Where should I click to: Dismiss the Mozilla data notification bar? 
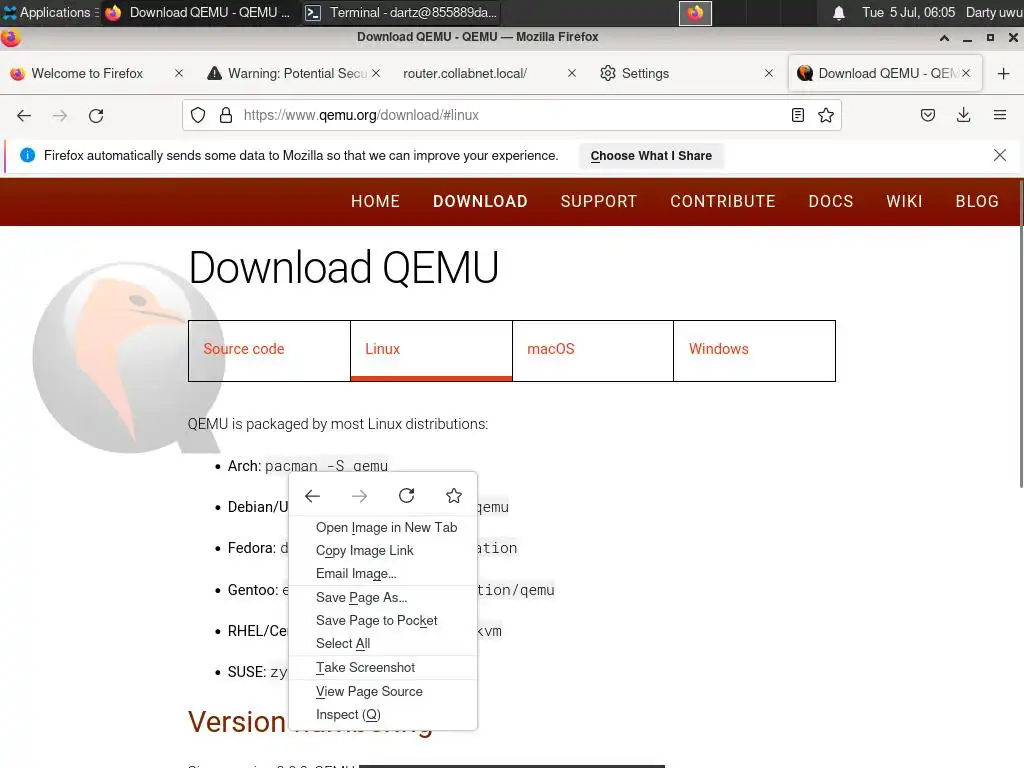tap(1000, 155)
